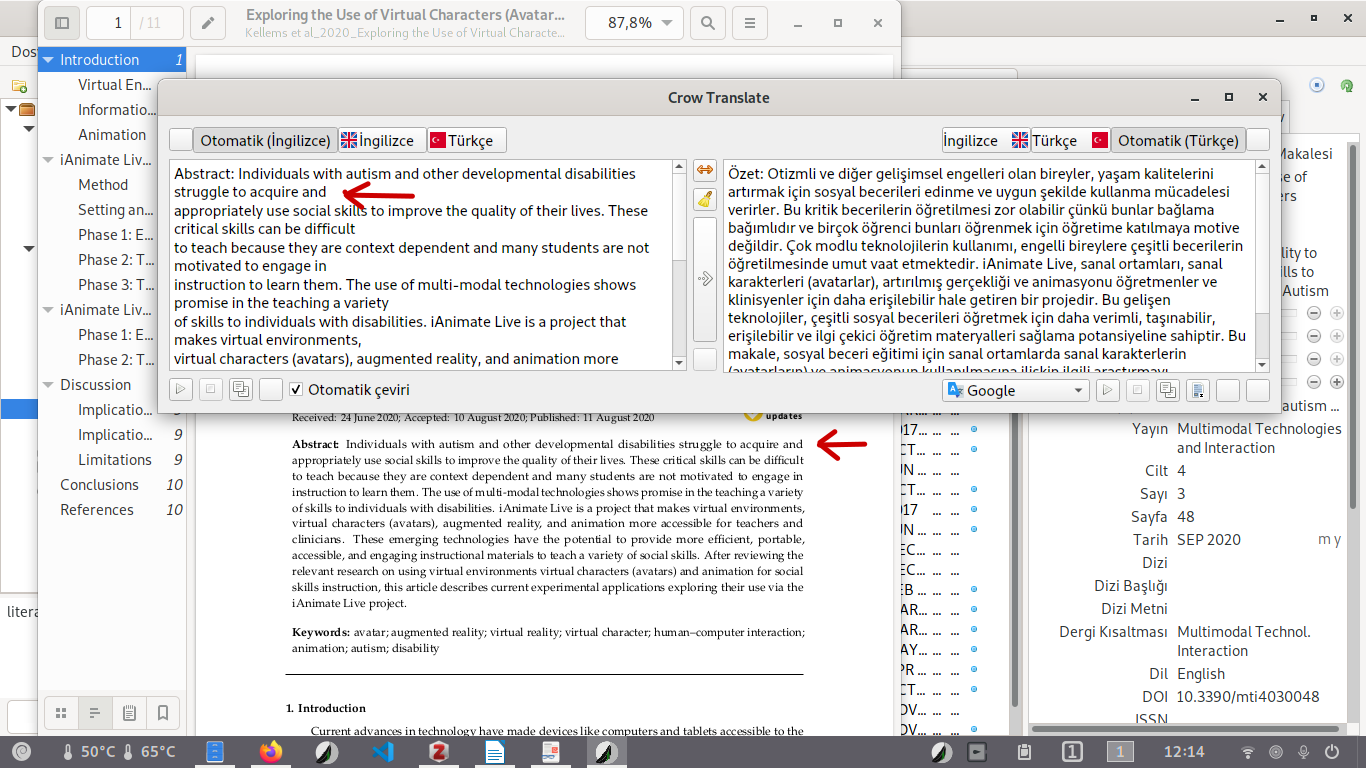1366x768 pixels.
Task: Click the 12:14 clock
Action: [1184, 752]
